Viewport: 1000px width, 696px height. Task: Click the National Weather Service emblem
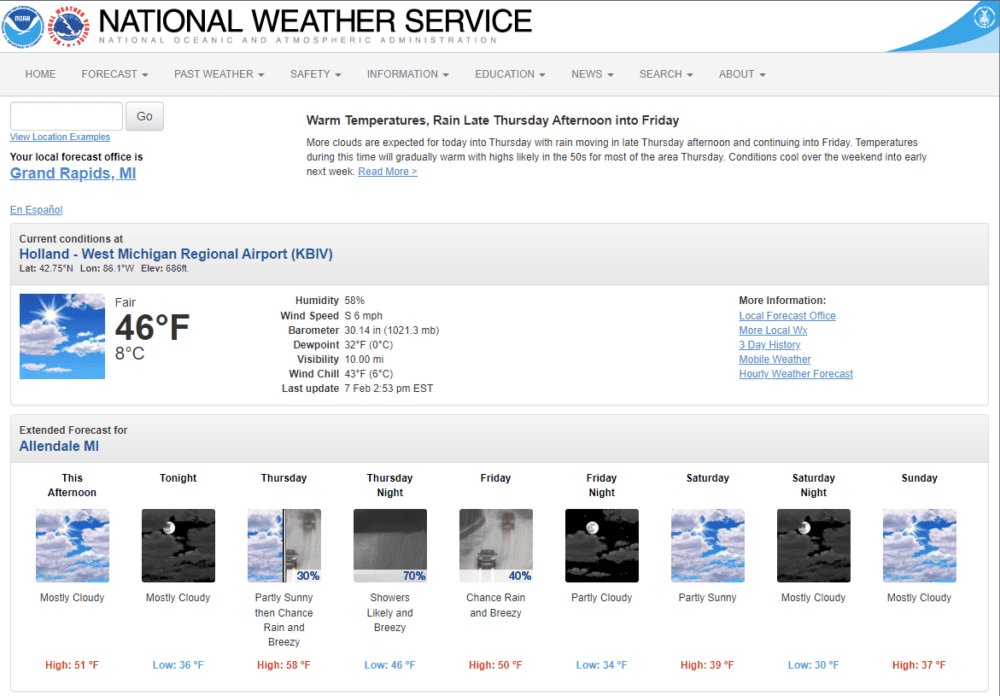[69, 26]
